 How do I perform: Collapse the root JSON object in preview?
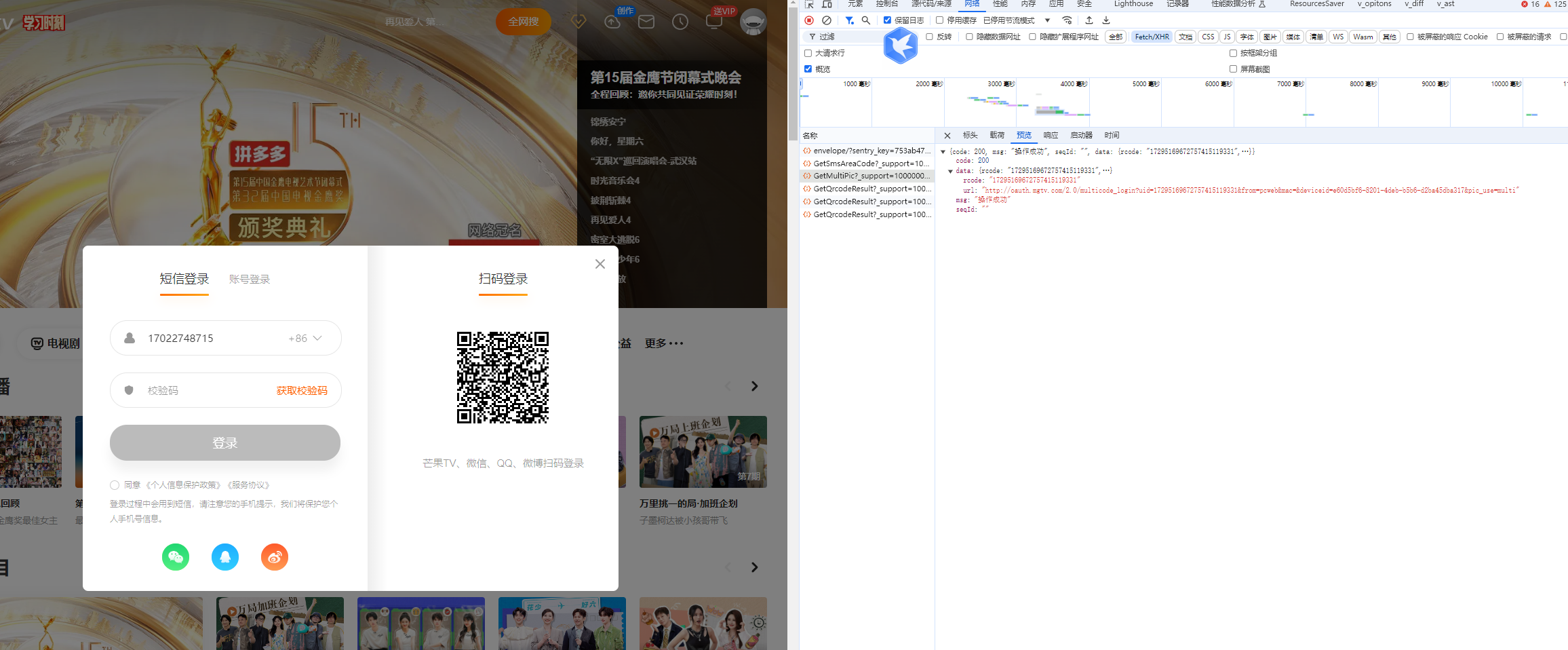coord(943,152)
